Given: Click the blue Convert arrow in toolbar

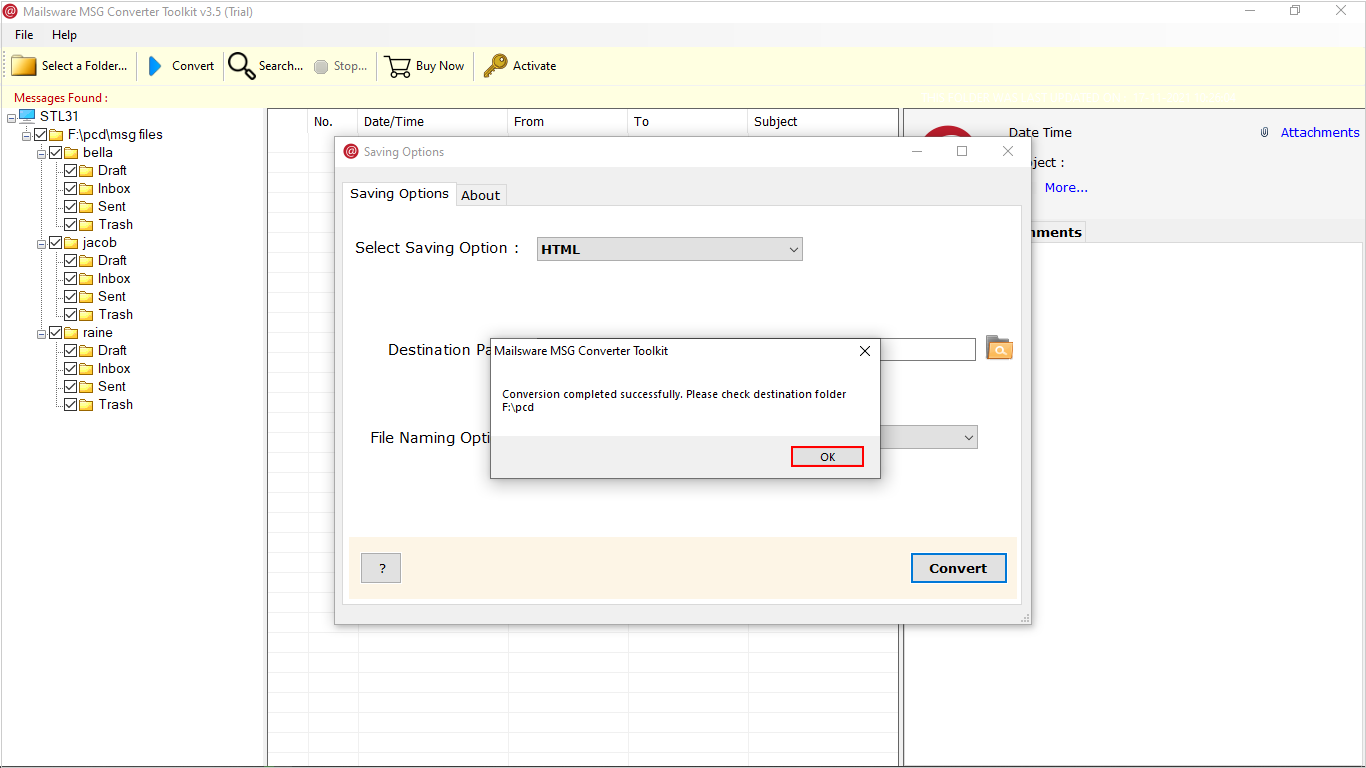Looking at the screenshot, I should (x=155, y=66).
